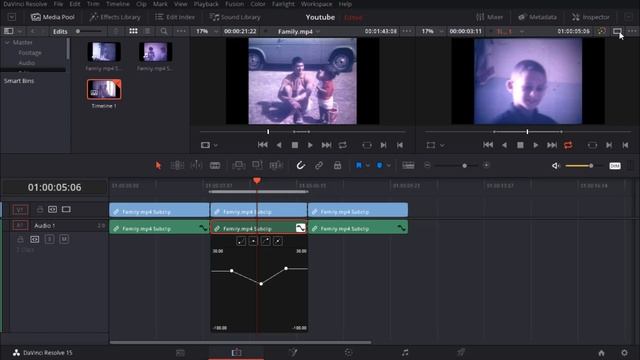Open the Mixer panel
This screenshot has height=360, width=640.
[489, 17]
